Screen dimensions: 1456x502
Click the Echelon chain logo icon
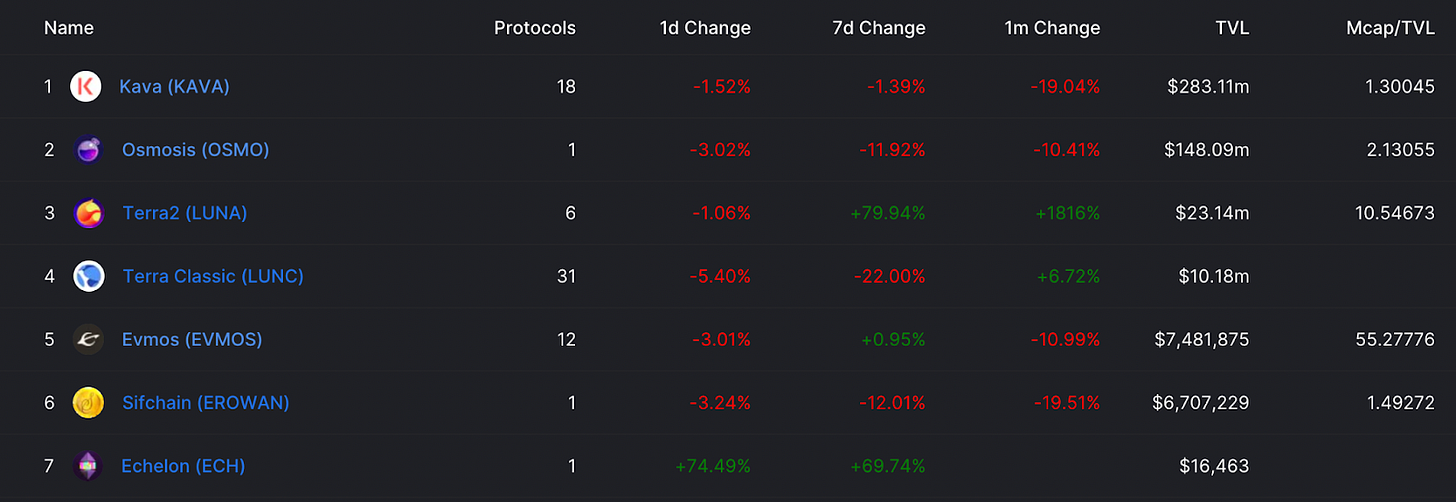click(x=88, y=466)
